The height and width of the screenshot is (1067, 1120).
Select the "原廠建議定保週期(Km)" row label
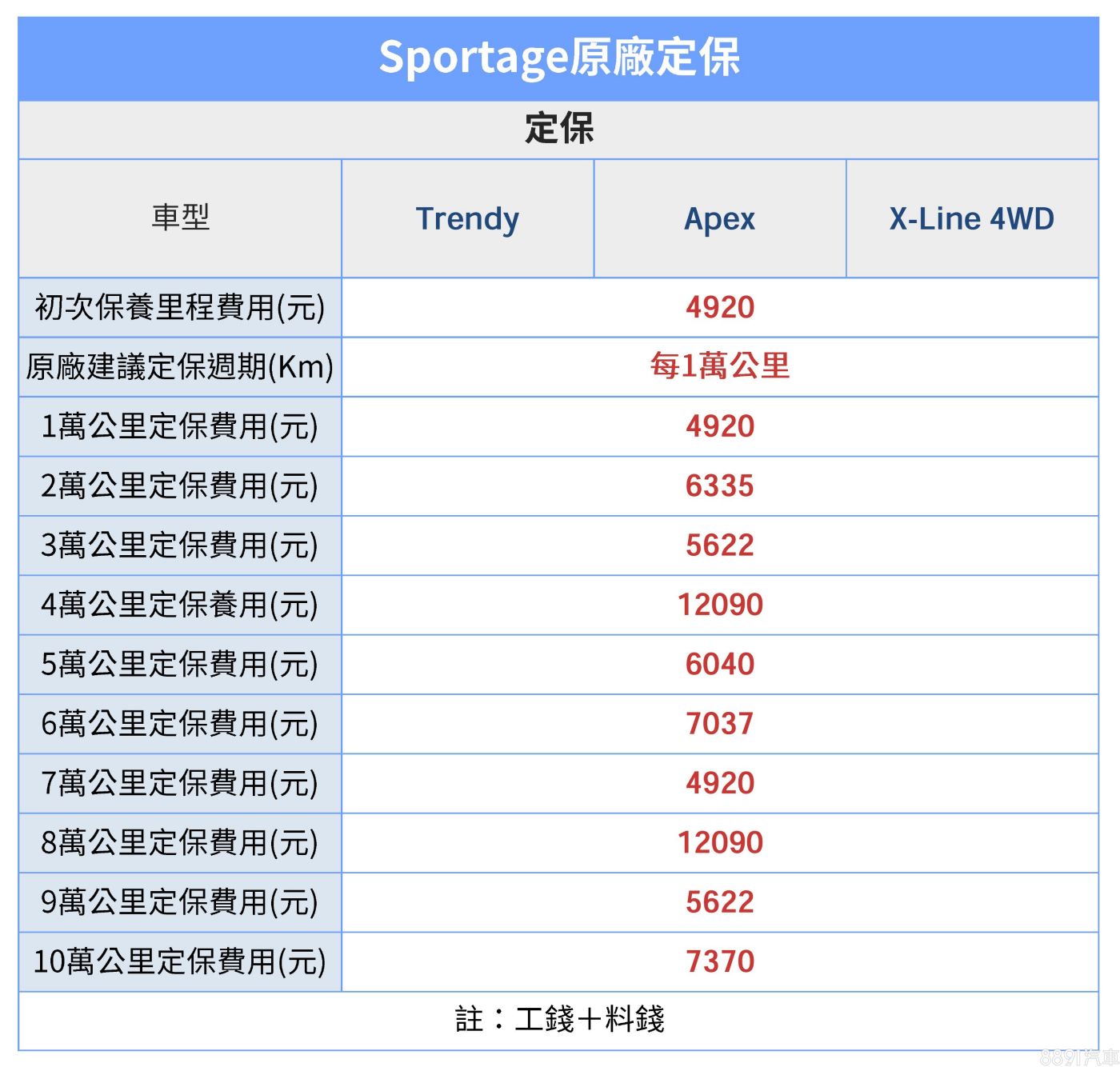tap(180, 366)
